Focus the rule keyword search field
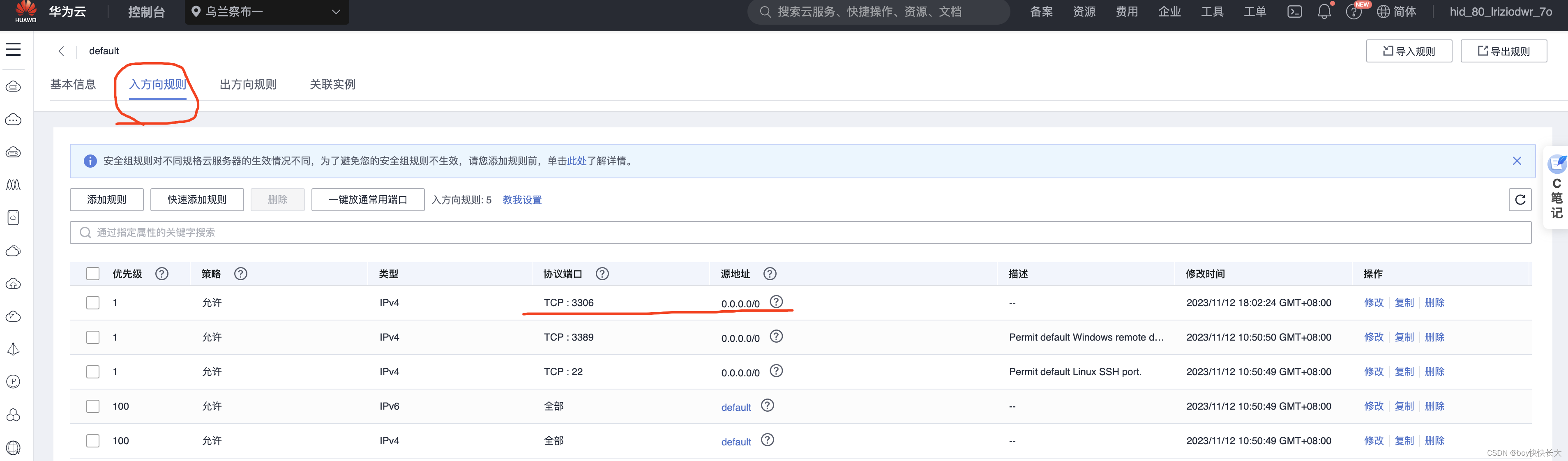1568x461 pixels. 800,233
